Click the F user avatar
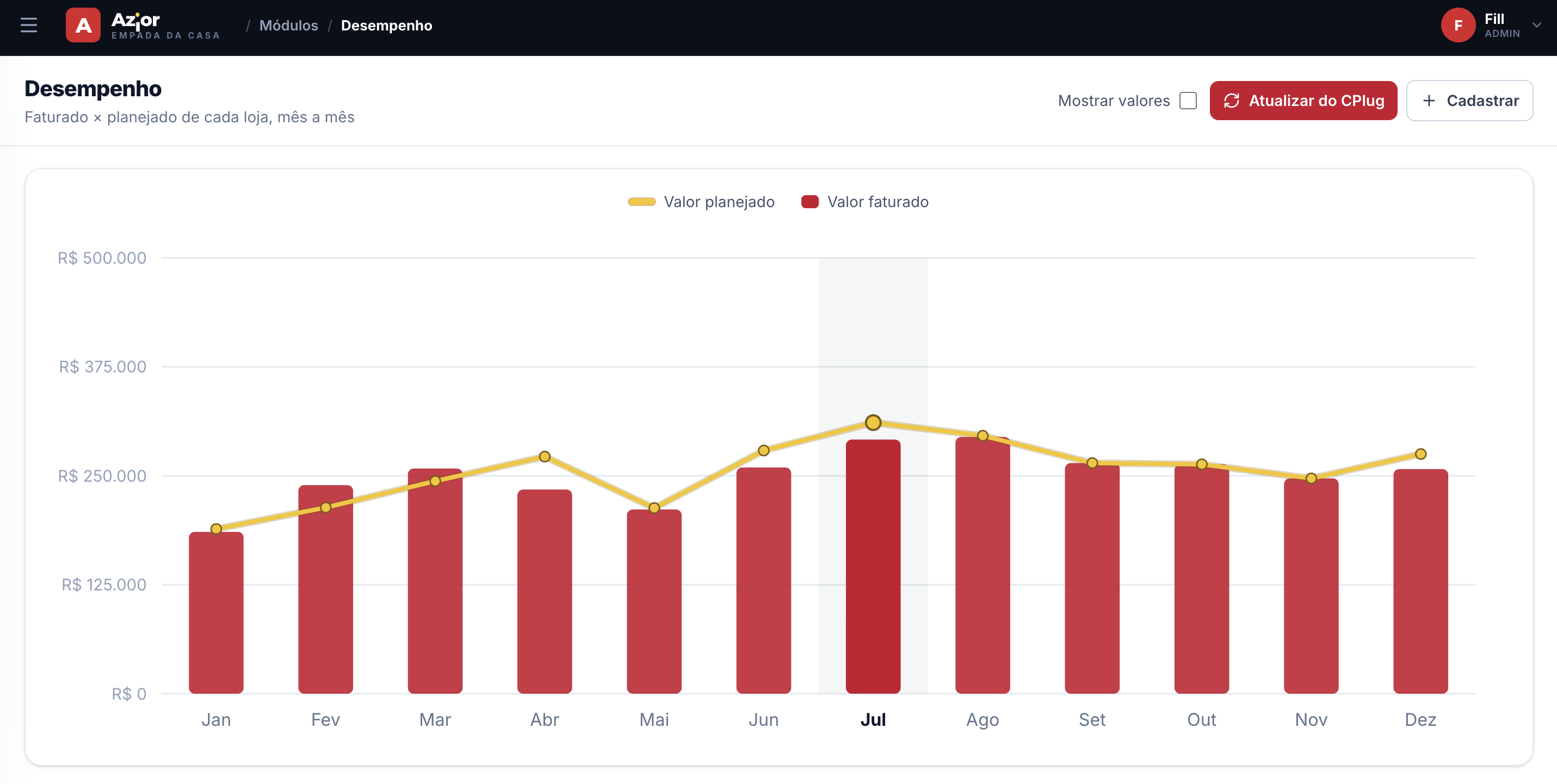This screenshot has width=1557, height=784. [x=1458, y=26]
